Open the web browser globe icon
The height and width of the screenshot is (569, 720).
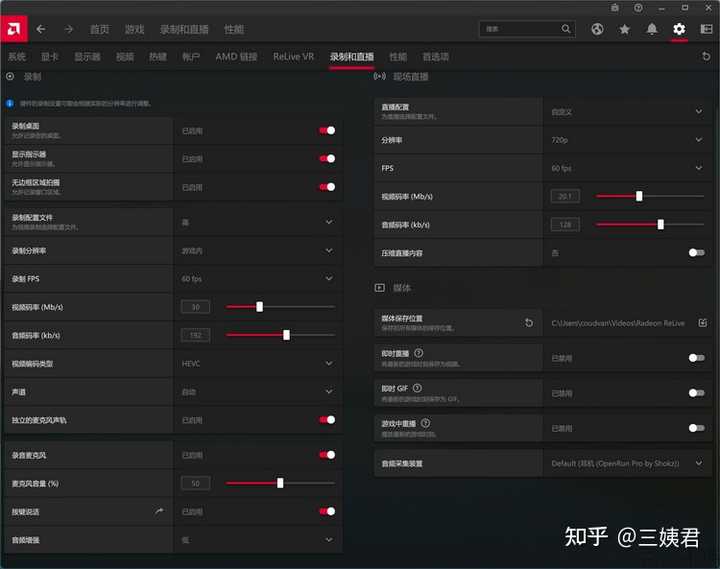(x=597, y=29)
